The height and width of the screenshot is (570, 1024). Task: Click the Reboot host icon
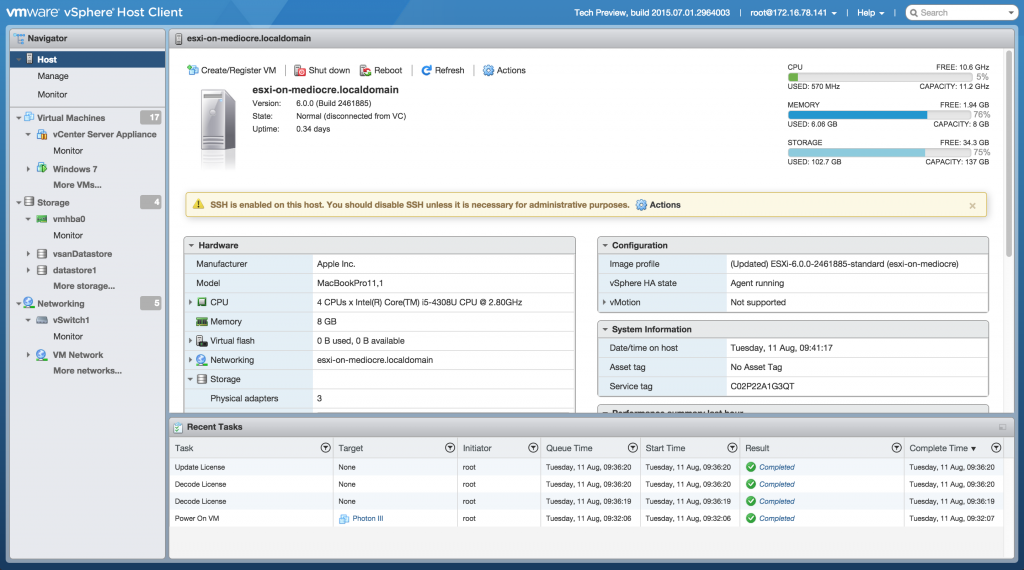click(x=366, y=70)
